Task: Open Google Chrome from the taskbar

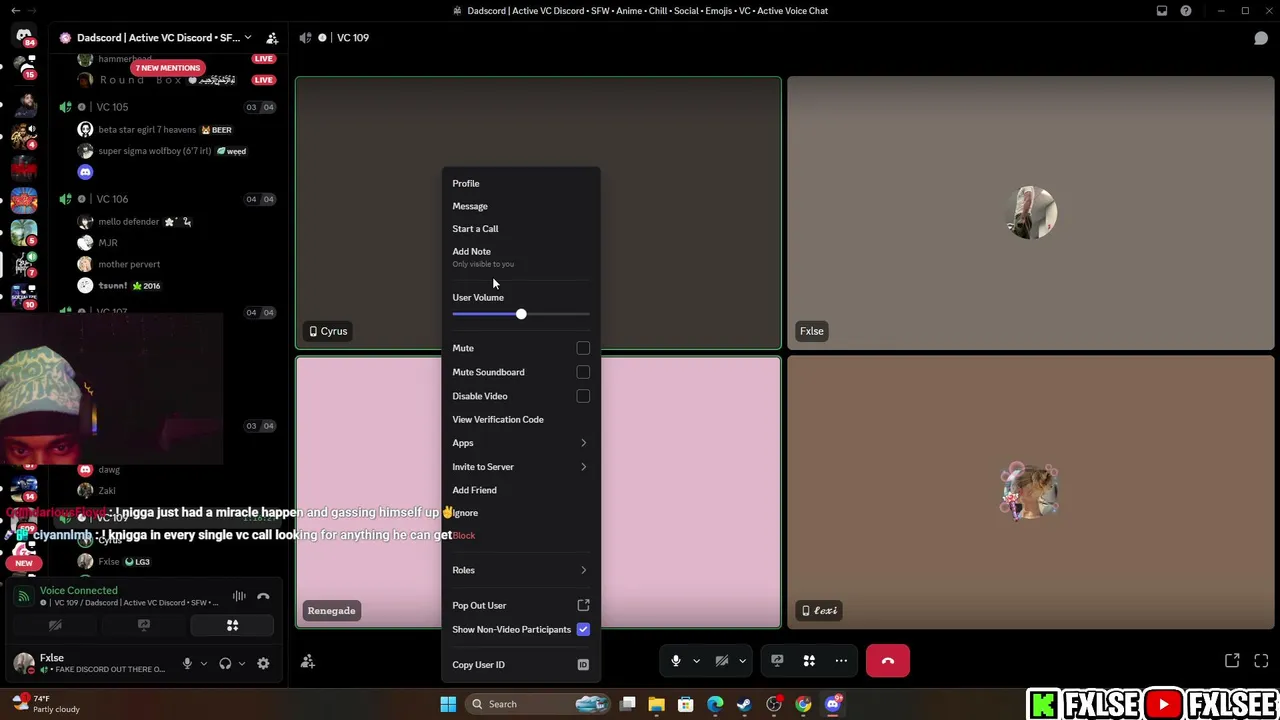Action: [803, 704]
